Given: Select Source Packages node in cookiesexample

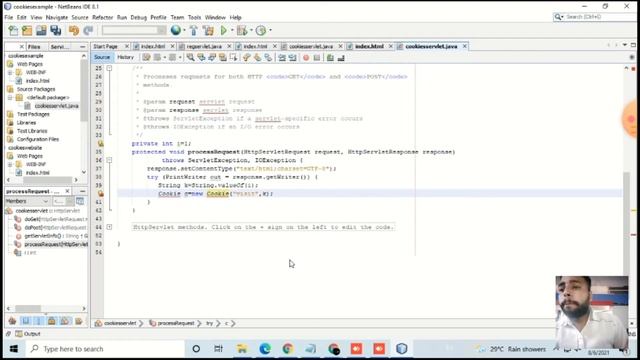Looking at the screenshot, I should [x=36, y=89].
